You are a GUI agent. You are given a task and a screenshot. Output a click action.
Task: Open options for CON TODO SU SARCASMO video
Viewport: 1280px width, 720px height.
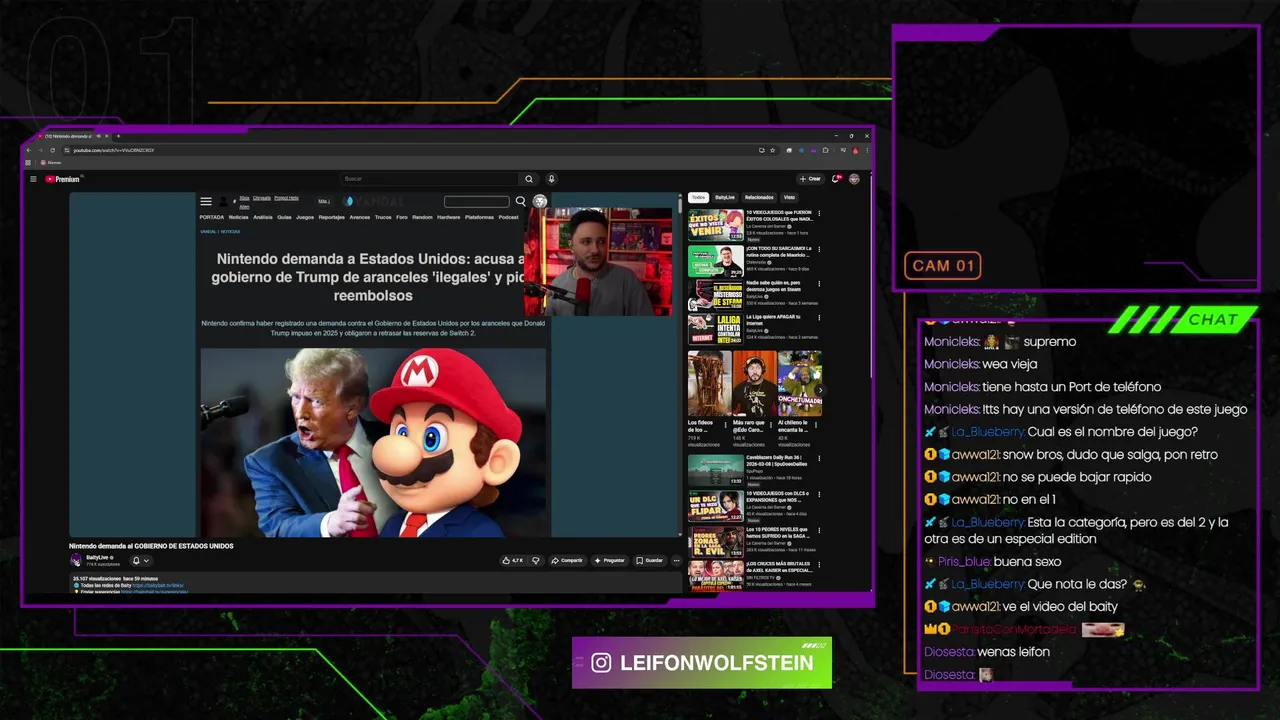click(819, 249)
